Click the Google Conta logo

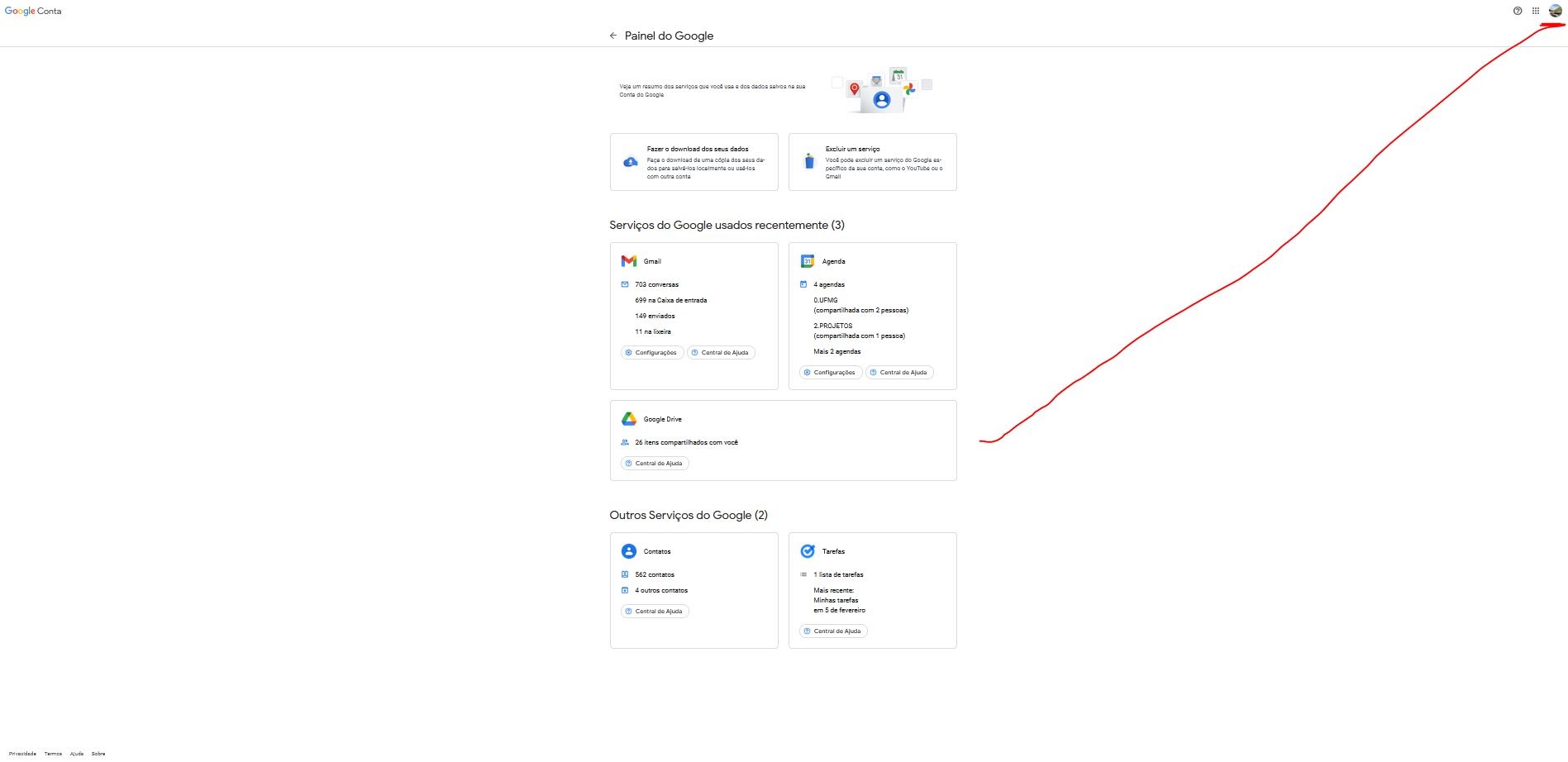tap(33, 11)
